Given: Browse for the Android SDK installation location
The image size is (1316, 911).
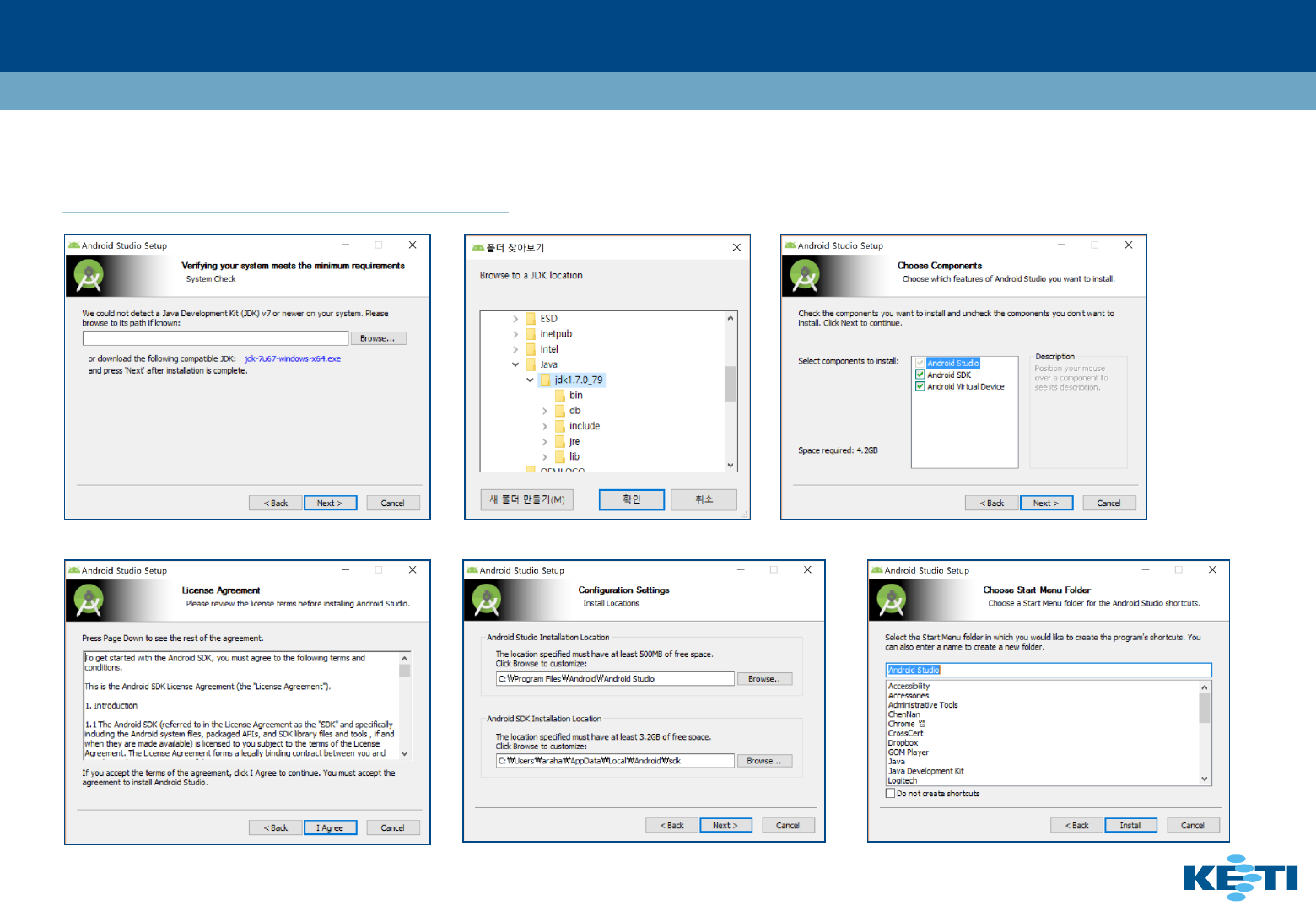Looking at the screenshot, I should pyautogui.click(x=765, y=761).
